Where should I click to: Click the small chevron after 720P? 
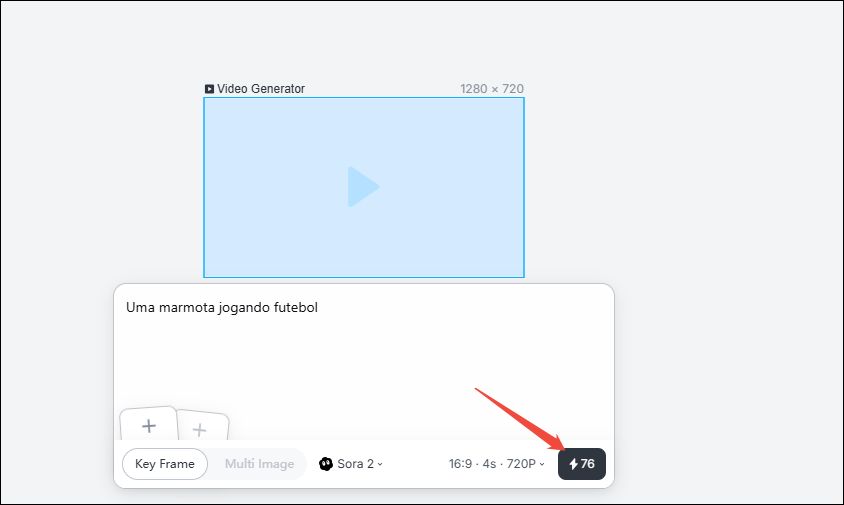(542, 464)
